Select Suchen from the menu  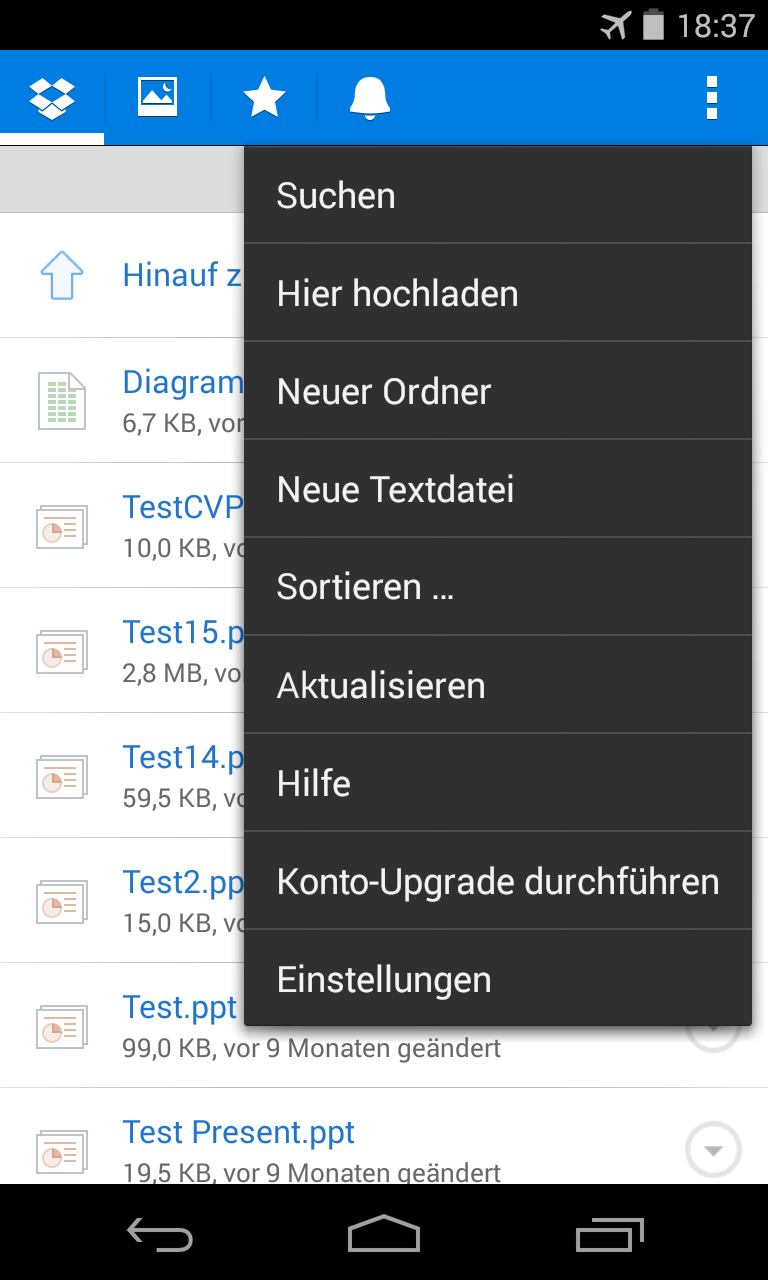pyautogui.click(x=497, y=196)
